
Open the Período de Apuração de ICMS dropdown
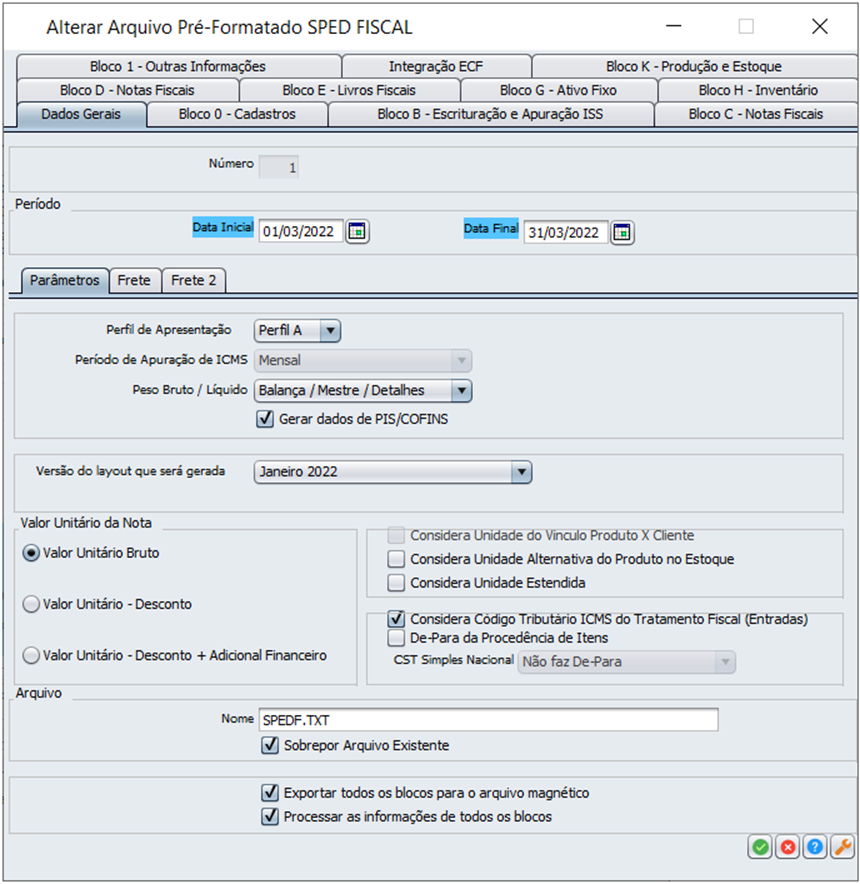point(363,360)
